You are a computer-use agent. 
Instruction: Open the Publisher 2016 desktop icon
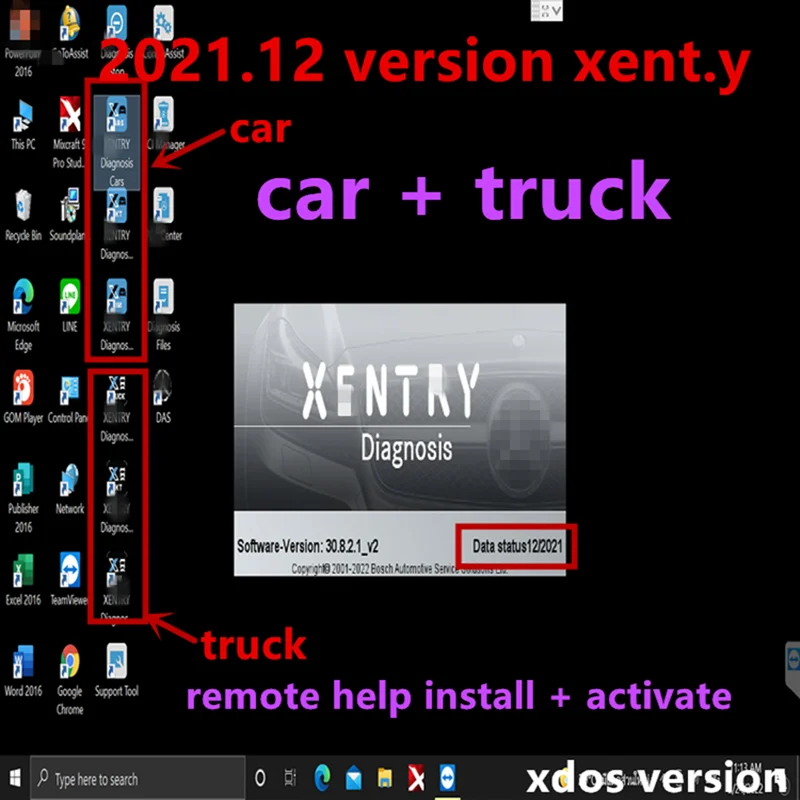click(23, 498)
